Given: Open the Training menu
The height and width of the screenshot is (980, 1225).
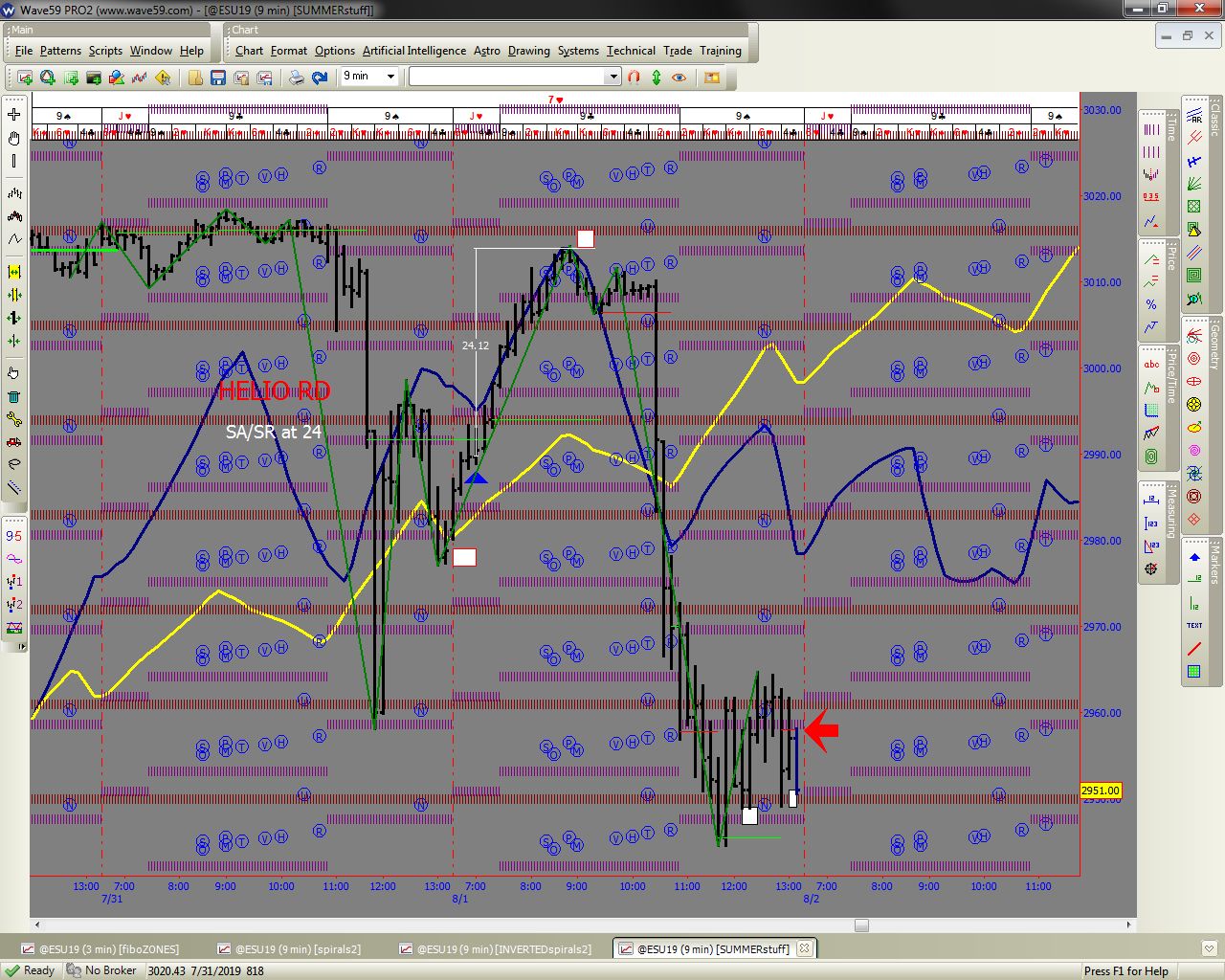Looking at the screenshot, I should pyautogui.click(x=721, y=51).
